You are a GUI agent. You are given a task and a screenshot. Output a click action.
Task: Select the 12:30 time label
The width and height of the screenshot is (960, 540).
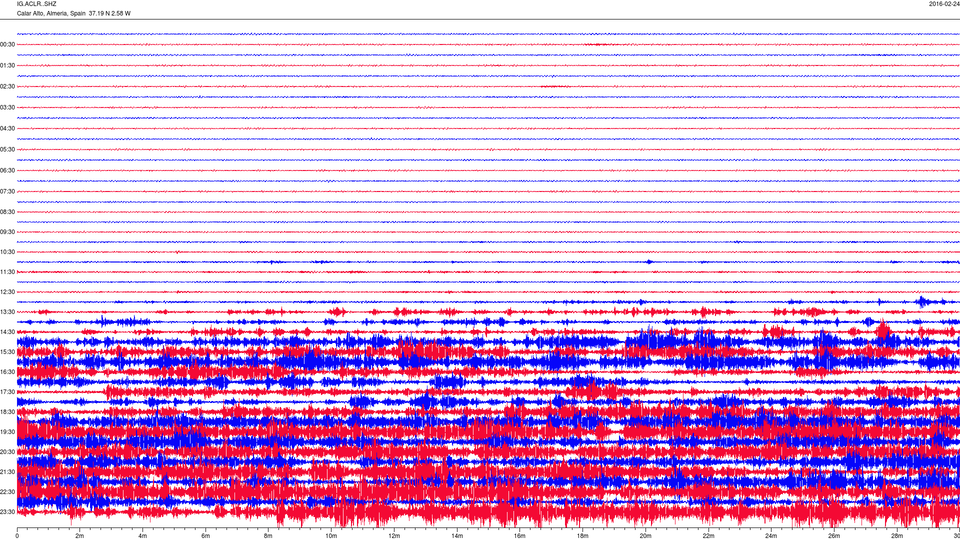tap(7, 292)
